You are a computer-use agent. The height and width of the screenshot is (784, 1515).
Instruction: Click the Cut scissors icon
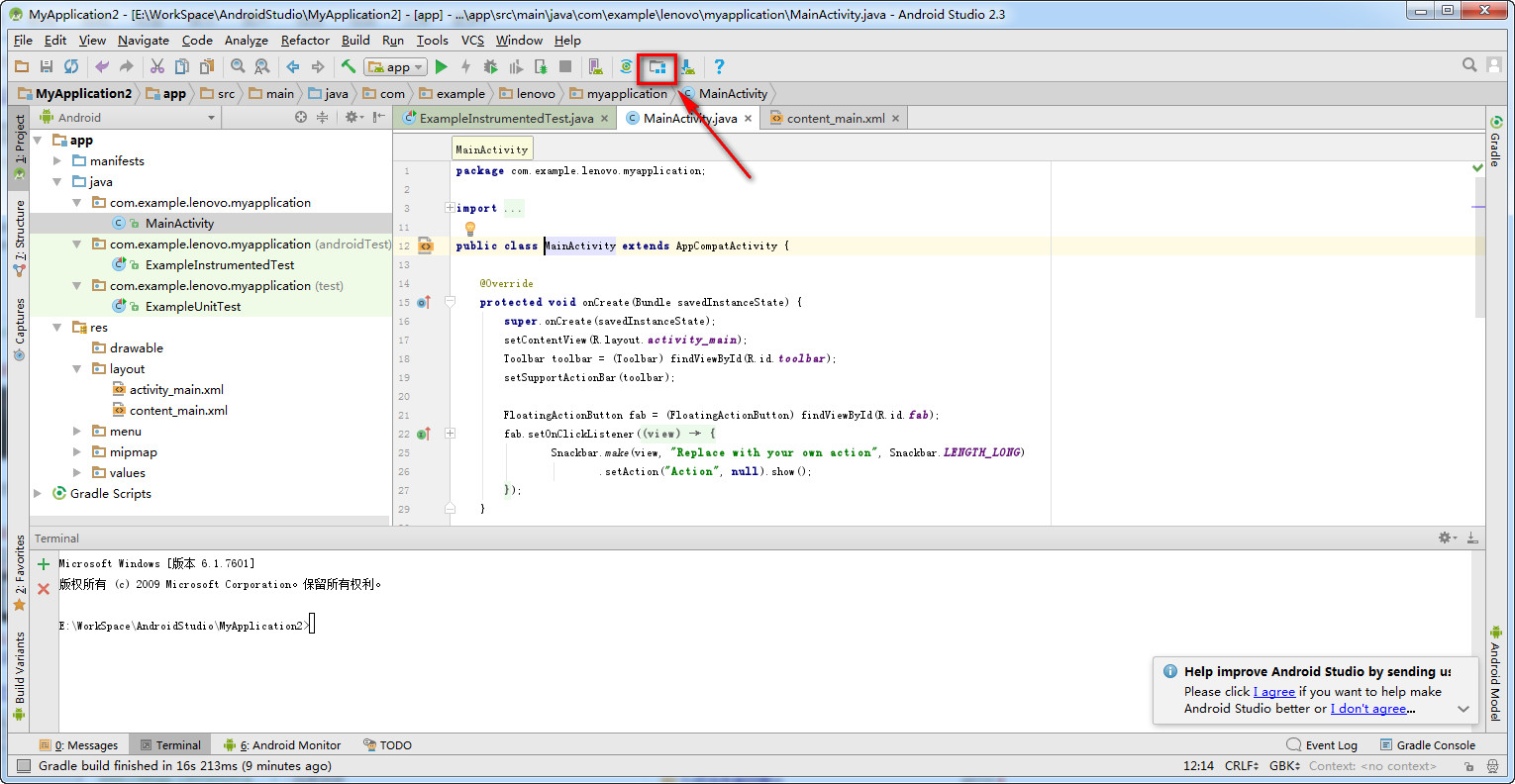(157, 66)
